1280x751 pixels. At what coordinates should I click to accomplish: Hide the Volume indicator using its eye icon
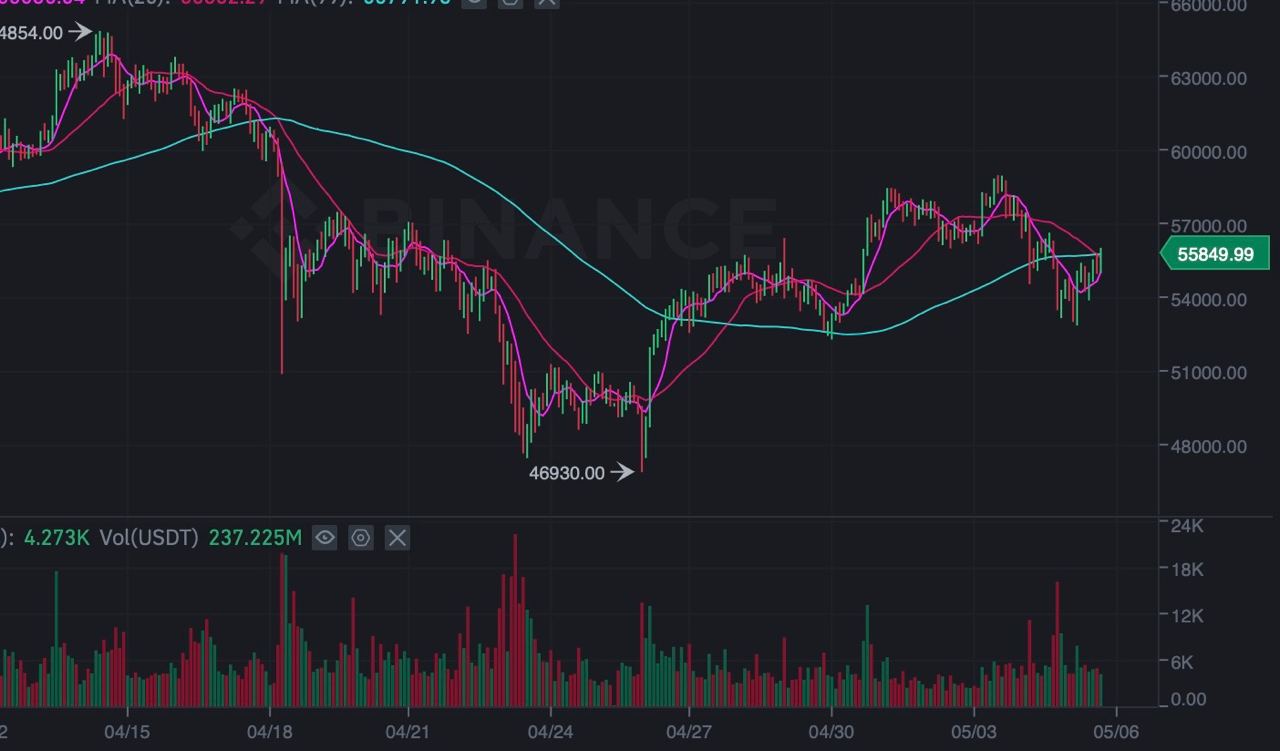pyautogui.click(x=325, y=538)
